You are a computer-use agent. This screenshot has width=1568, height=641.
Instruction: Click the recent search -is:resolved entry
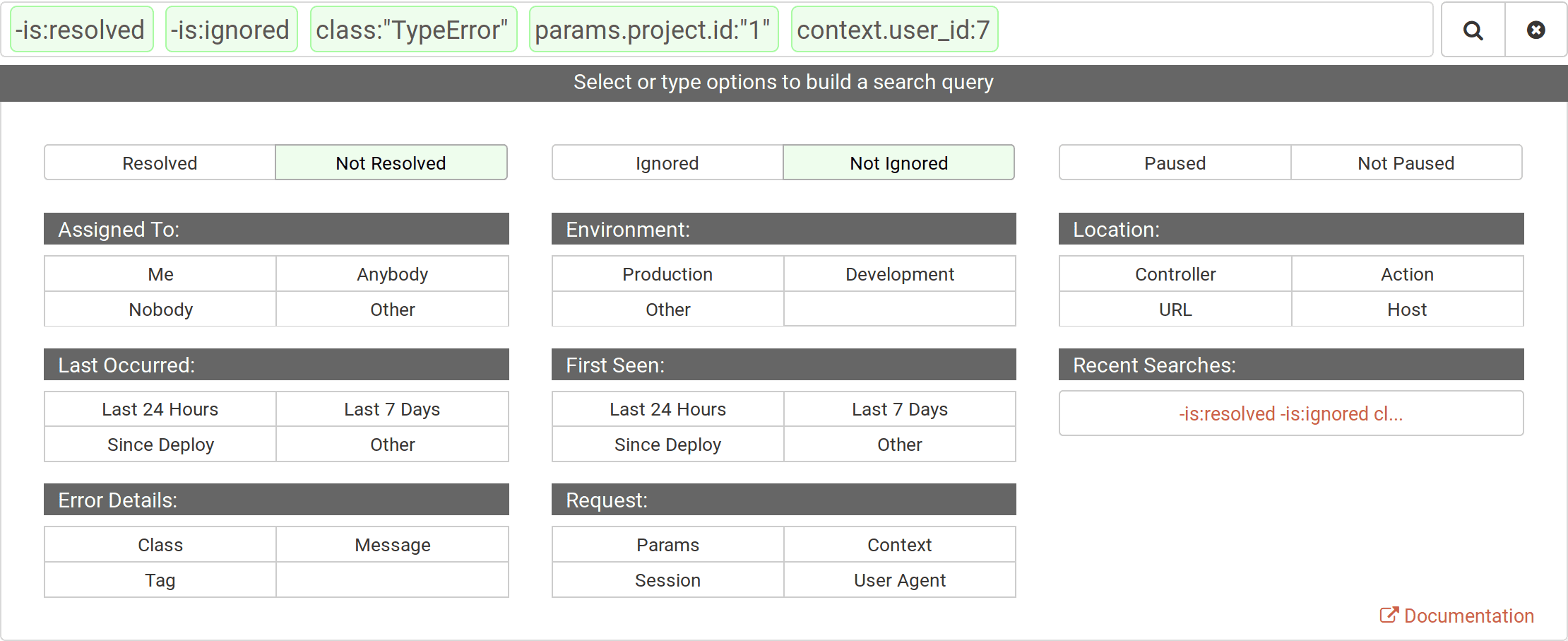pyautogui.click(x=1290, y=413)
